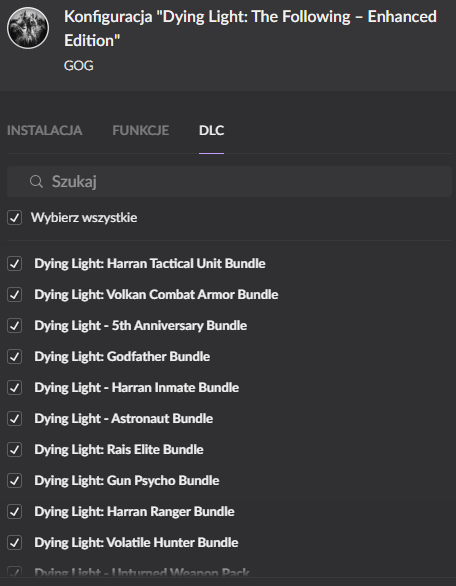This screenshot has height=586, width=456.
Task: Toggle Harran Tactical Unit Bundle checkbox
Action: click(15, 263)
